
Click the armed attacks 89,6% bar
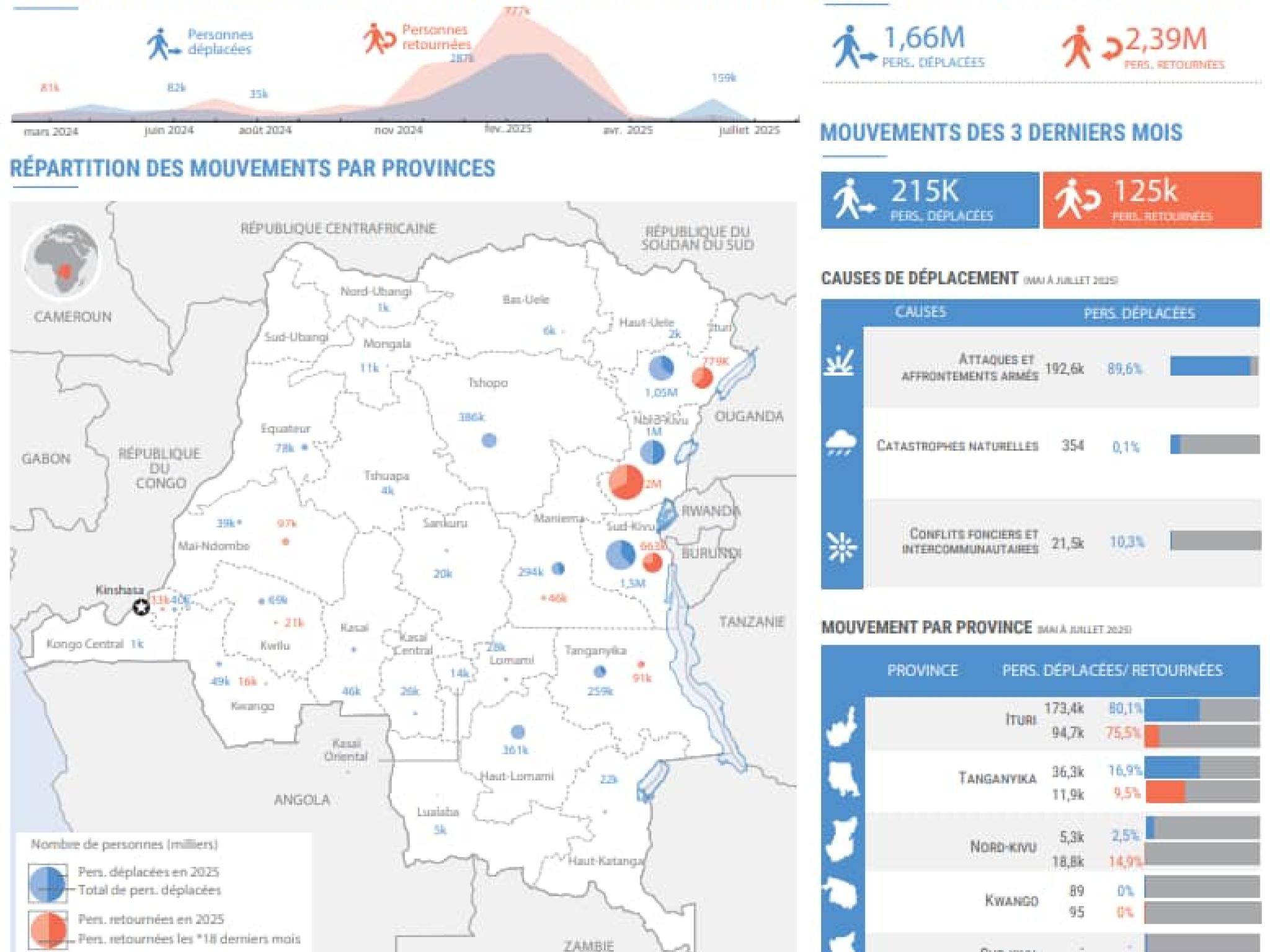1213,366
